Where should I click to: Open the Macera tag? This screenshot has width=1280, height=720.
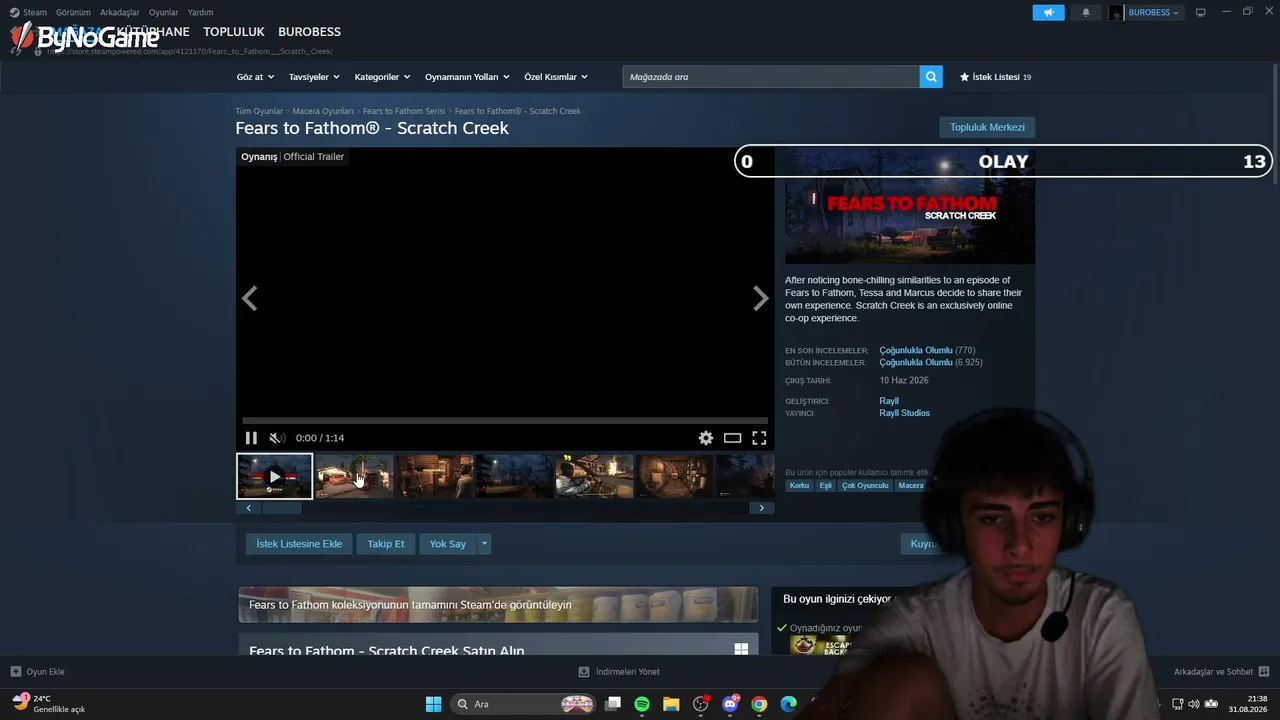tap(911, 486)
